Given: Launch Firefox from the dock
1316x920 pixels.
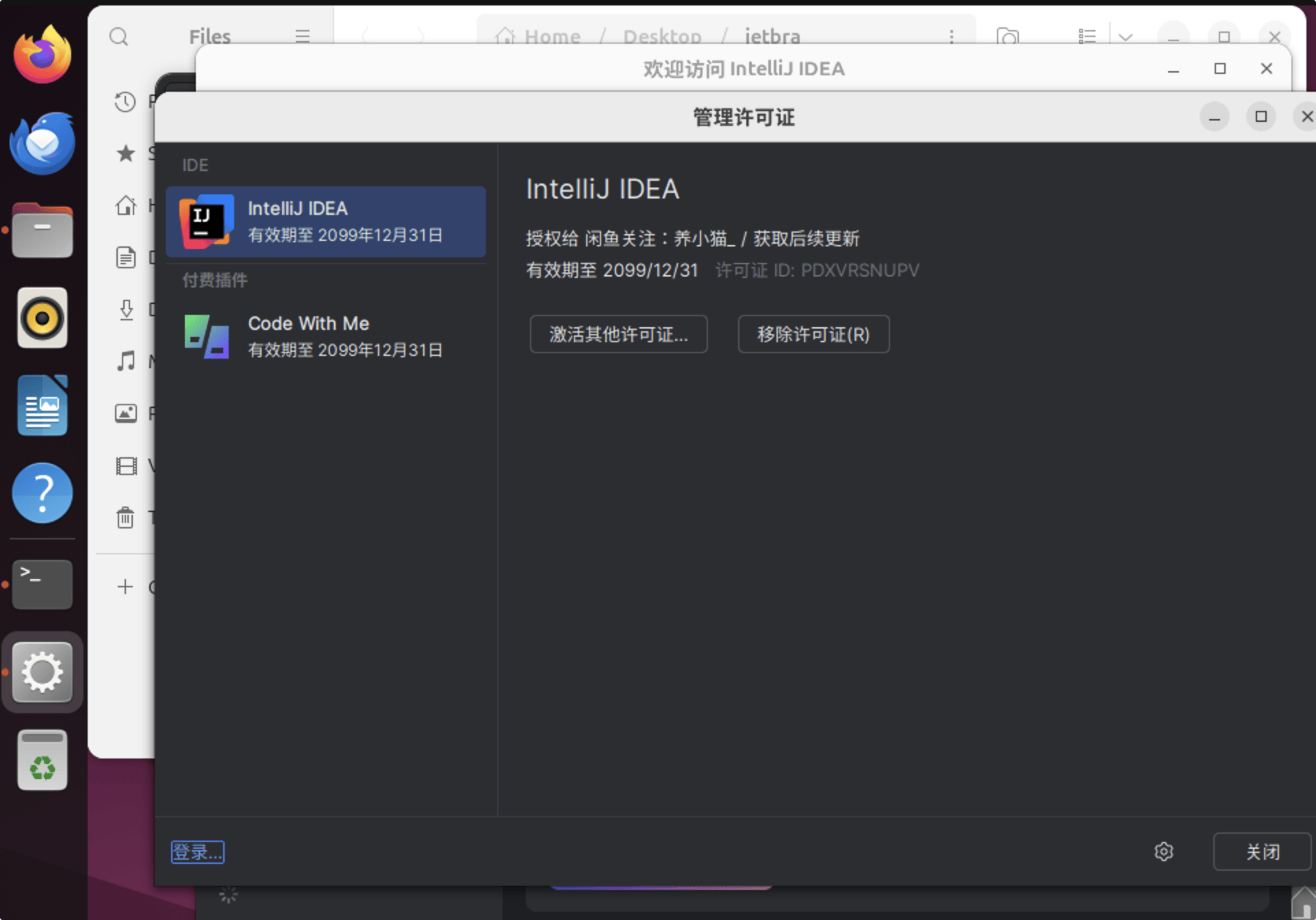Looking at the screenshot, I should click(42, 54).
